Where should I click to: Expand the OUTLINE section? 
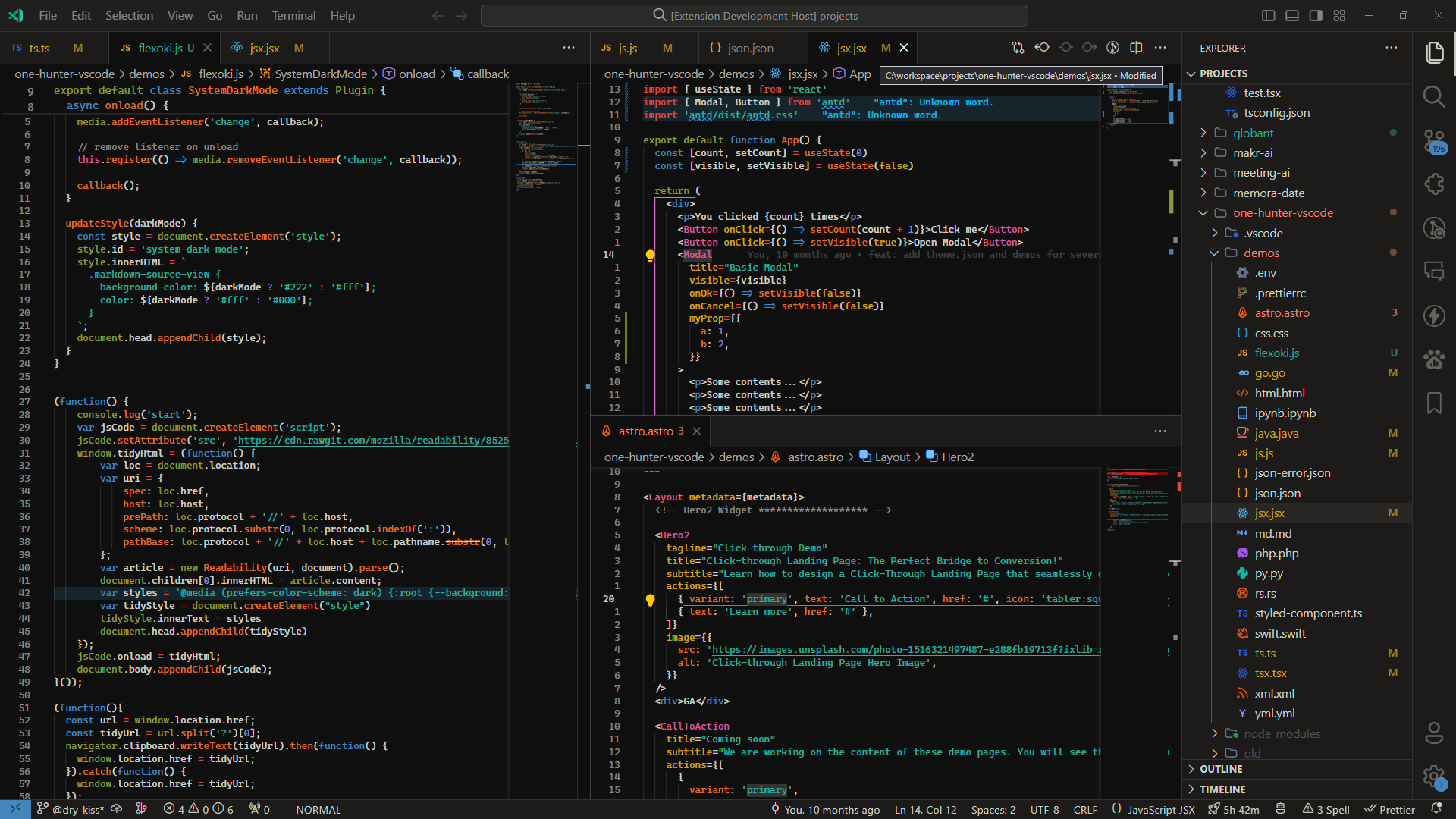1220,769
